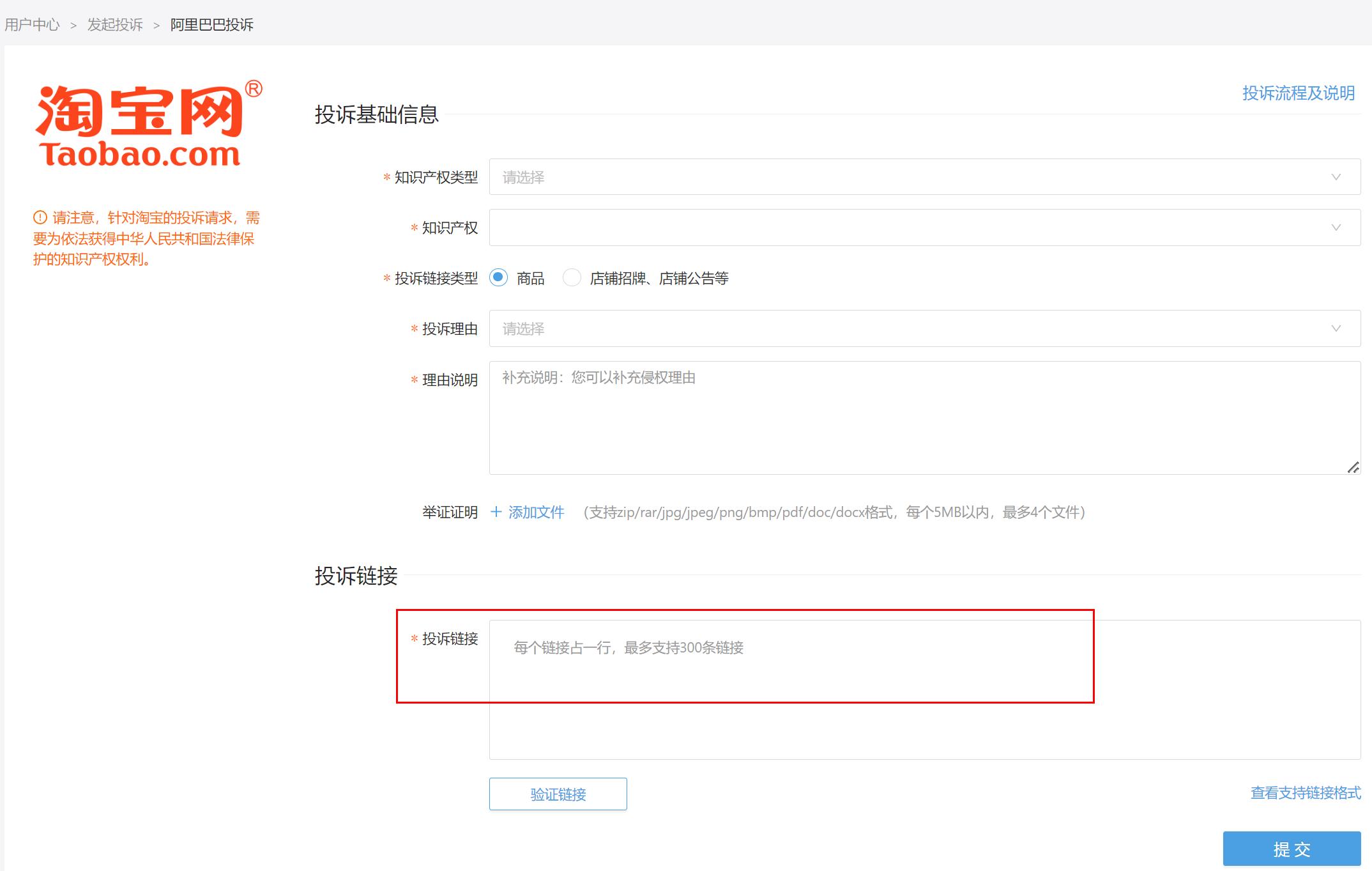Toggle the 投诉链接类型 selection to 商品
Screen dimensions: 1372x871
(499, 278)
